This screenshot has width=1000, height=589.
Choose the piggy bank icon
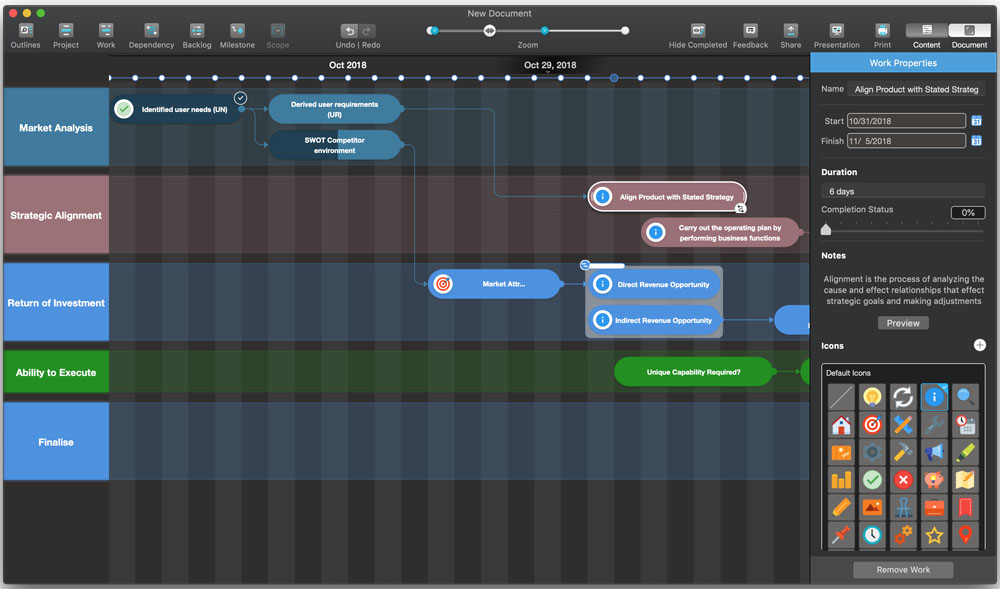pyautogui.click(x=934, y=479)
